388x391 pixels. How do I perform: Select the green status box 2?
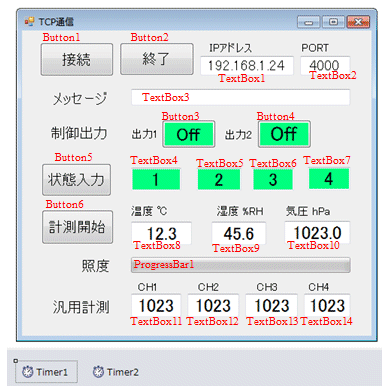(x=219, y=179)
